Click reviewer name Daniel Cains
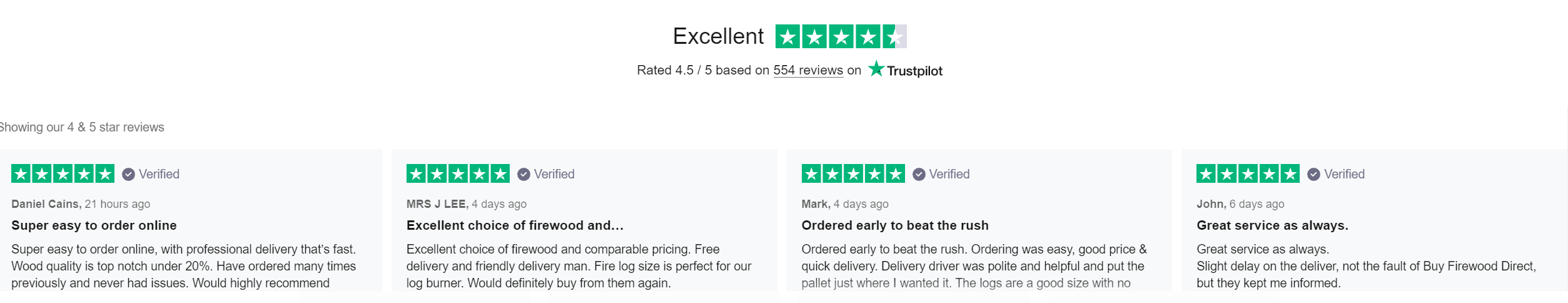1568x303 pixels. click(46, 204)
